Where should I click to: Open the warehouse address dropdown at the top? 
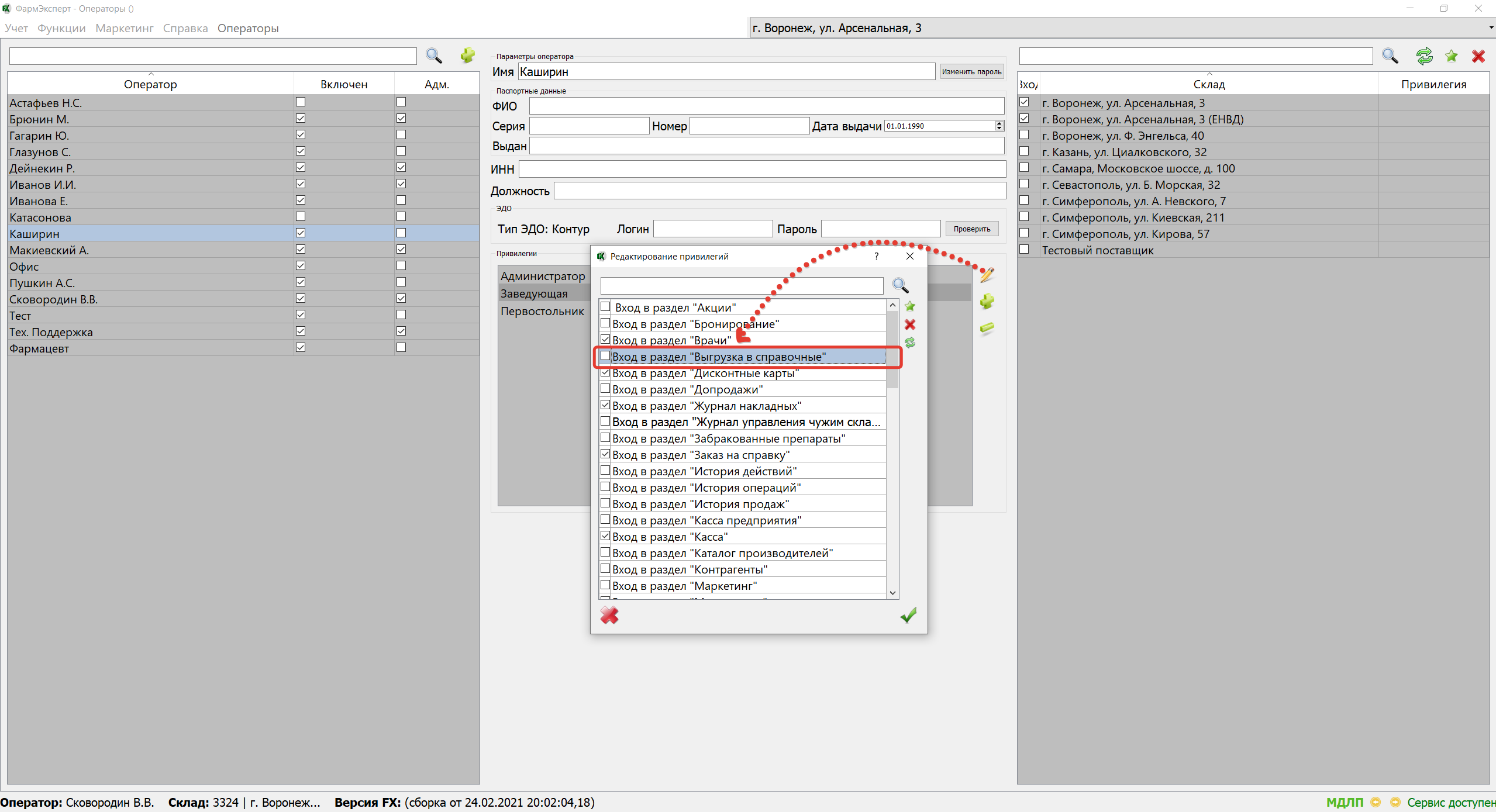pos(1490,28)
